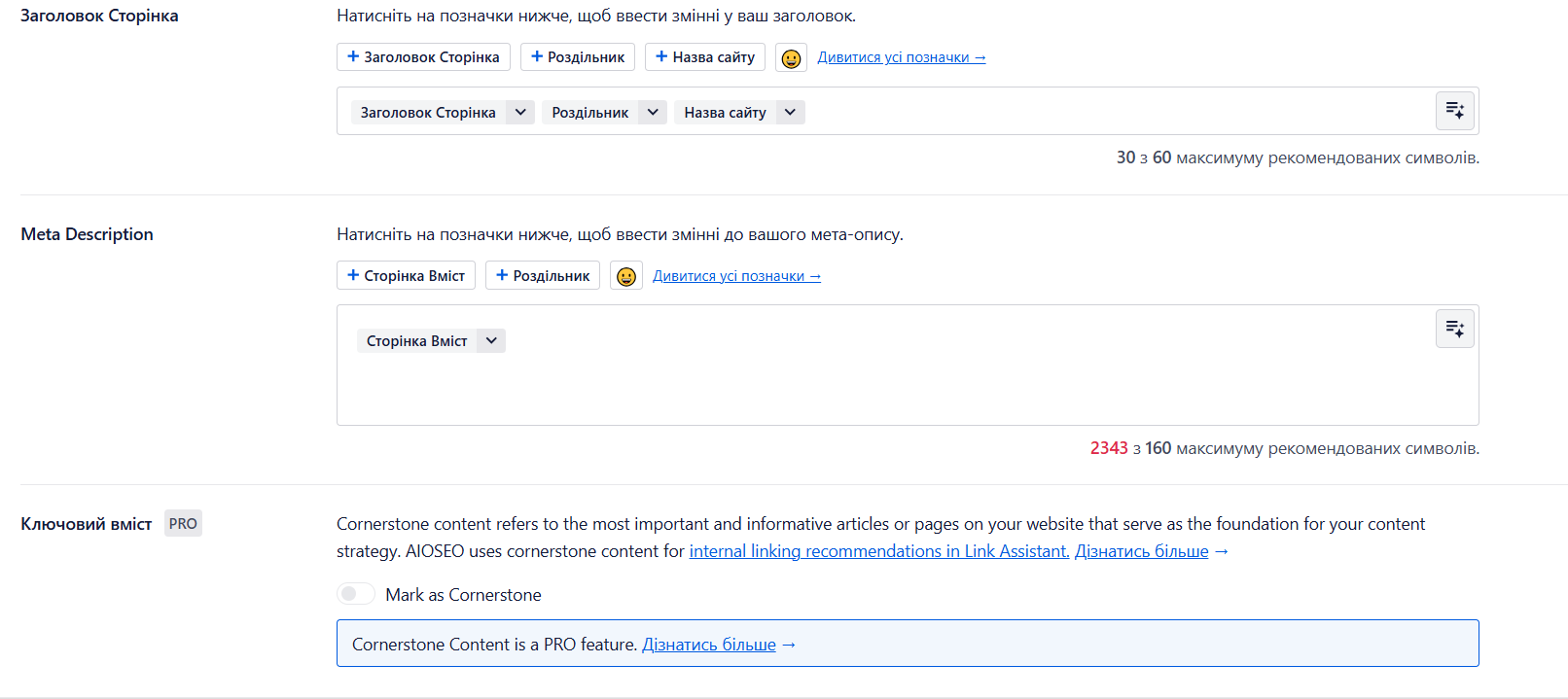This screenshot has width=1568, height=699.
Task: Add 'Сторінка Вміст' tag to description
Action: pos(406,276)
